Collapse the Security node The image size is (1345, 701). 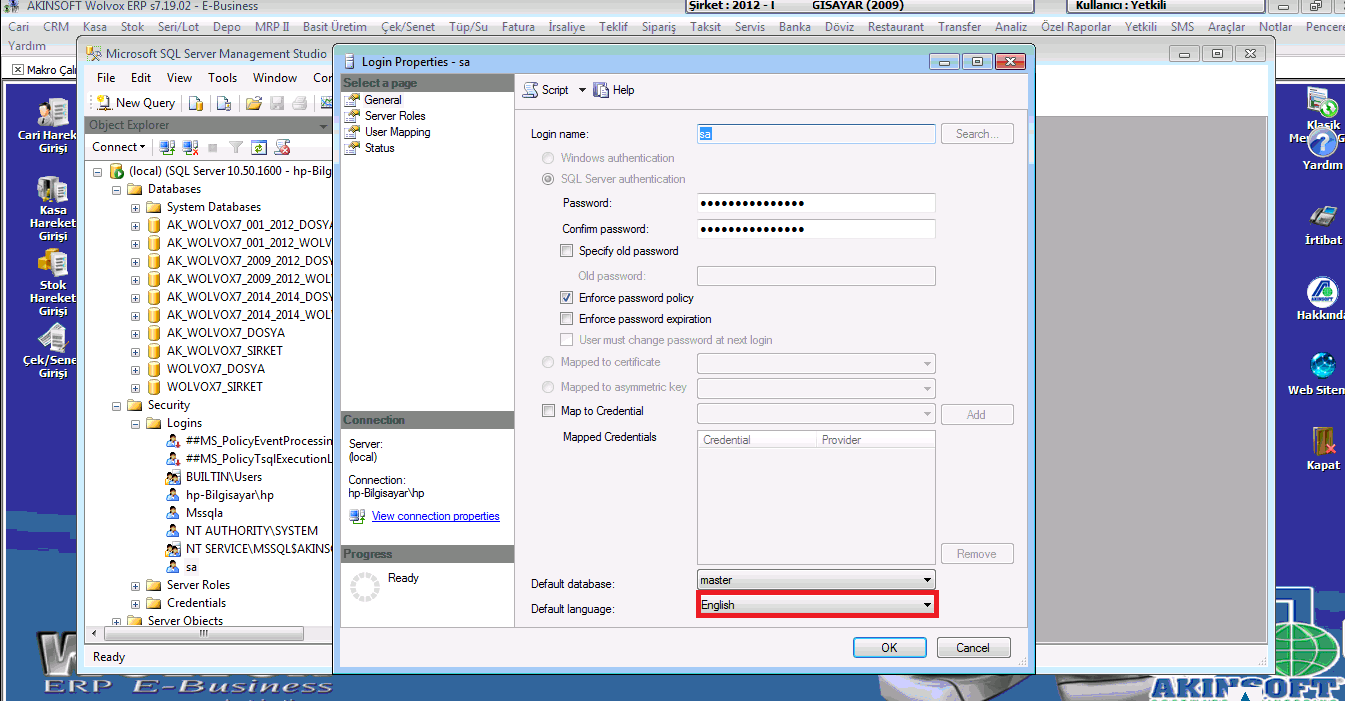116,405
